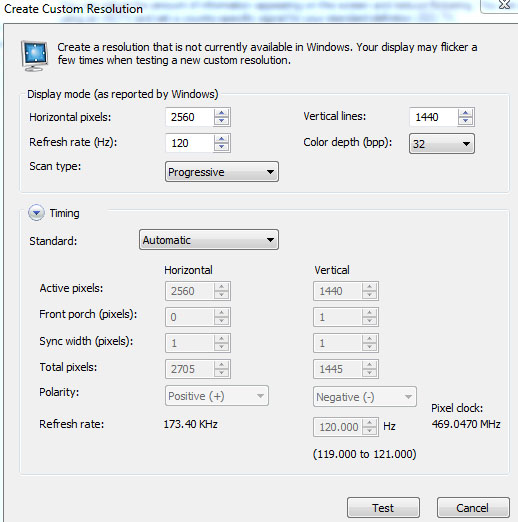
Task: Open vertical Polarity Negative (-) dropdown
Action: point(365,397)
